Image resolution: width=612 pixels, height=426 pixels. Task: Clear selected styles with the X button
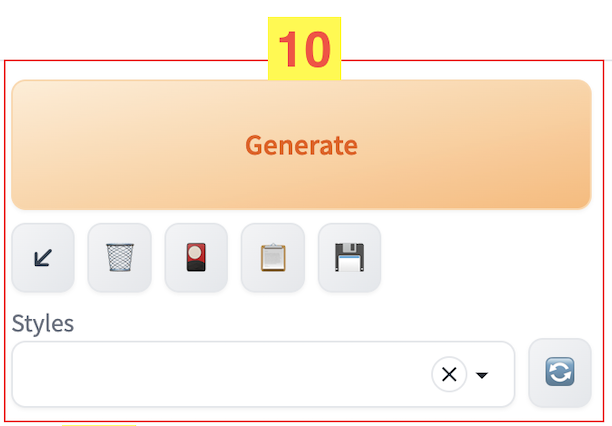449,374
